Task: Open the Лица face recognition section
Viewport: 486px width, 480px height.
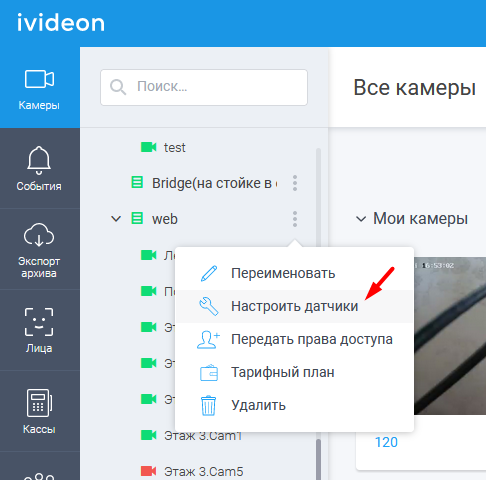Action: [x=39, y=330]
